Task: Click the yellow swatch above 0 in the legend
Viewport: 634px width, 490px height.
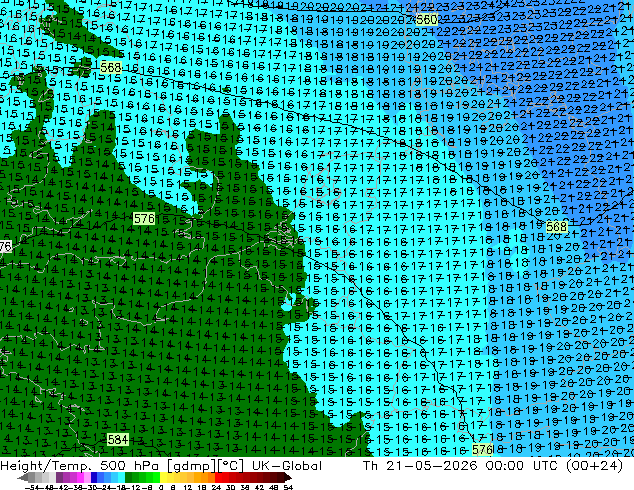Action: point(163,477)
